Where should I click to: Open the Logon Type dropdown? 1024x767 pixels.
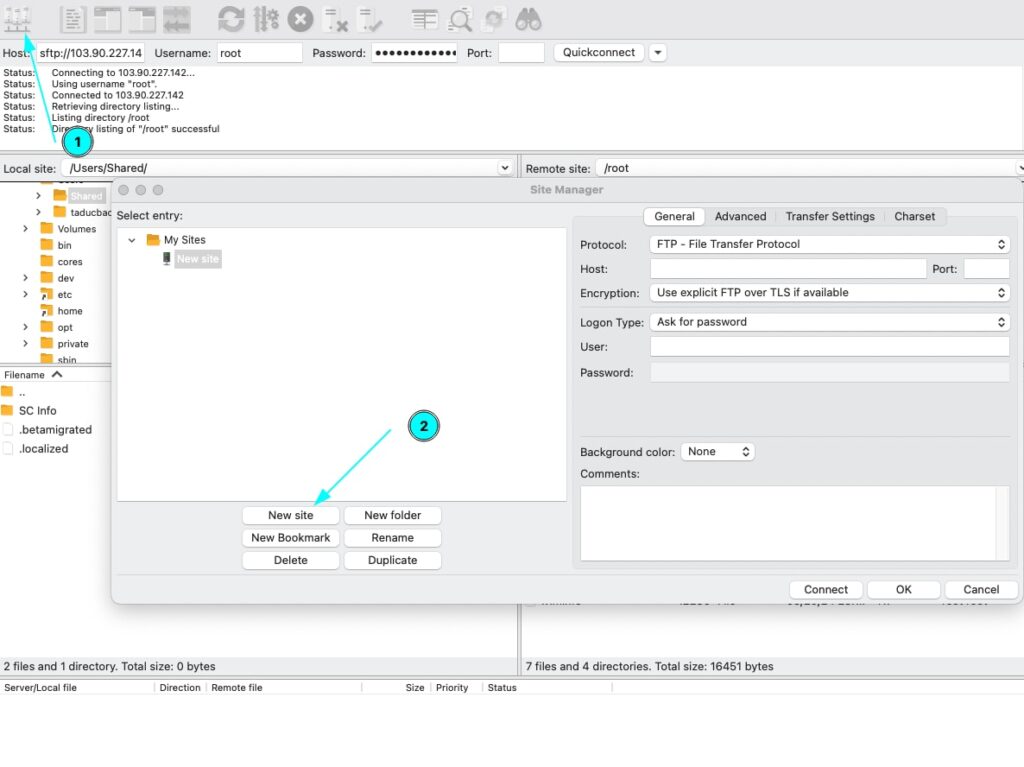830,322
